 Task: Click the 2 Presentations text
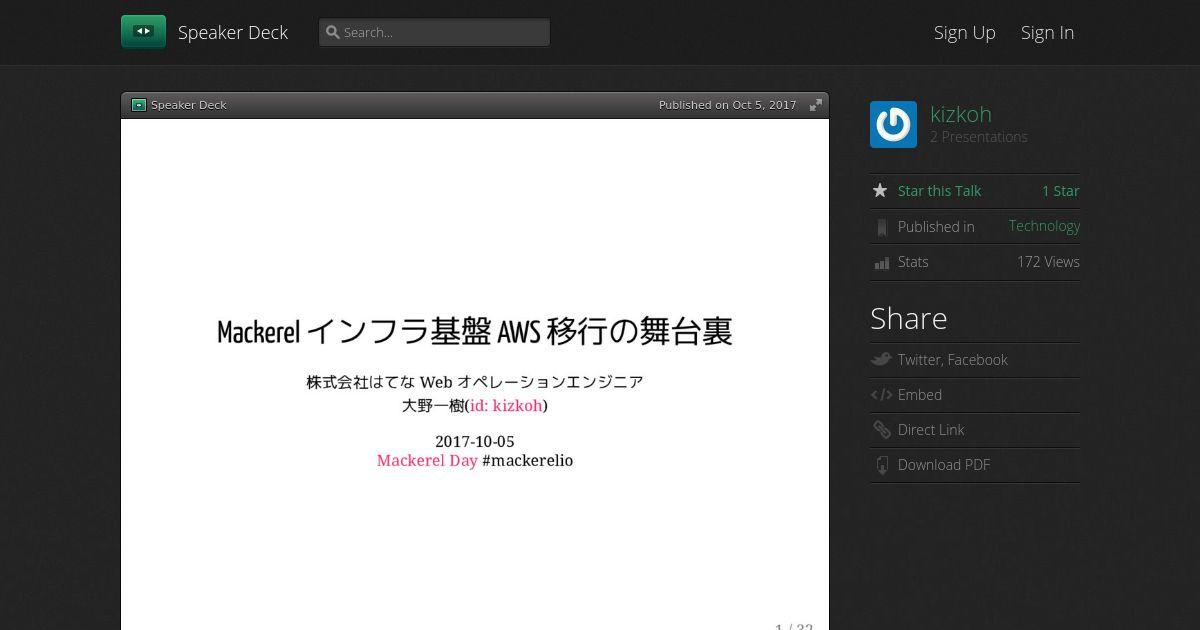979,137
